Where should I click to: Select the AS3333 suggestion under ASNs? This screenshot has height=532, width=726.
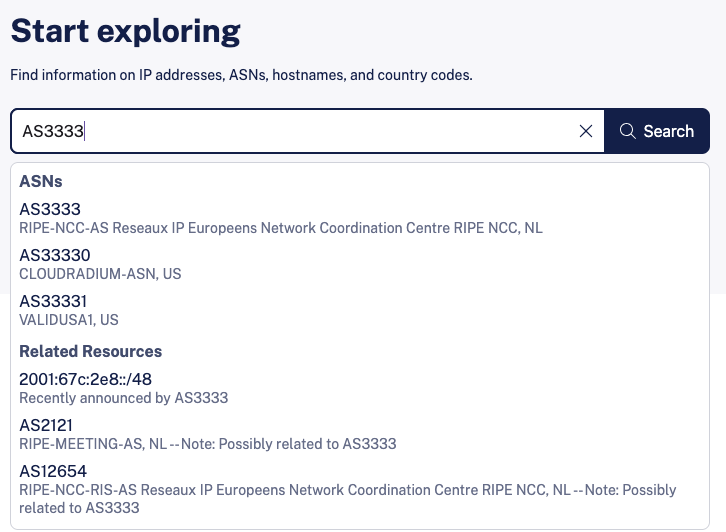pos(50,209)
